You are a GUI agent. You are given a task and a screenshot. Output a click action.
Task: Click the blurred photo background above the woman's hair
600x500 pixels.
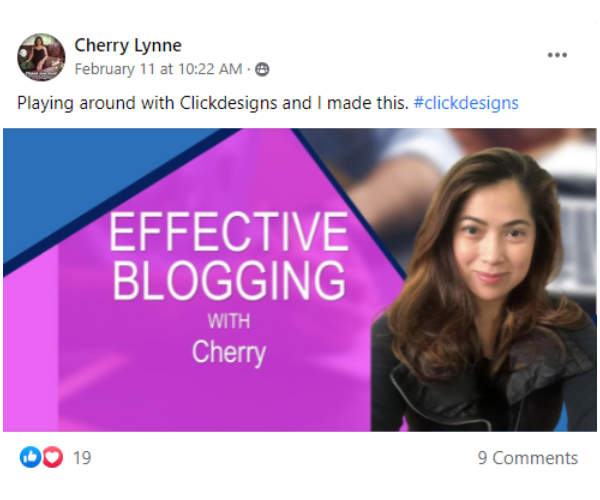pos(402,161)
